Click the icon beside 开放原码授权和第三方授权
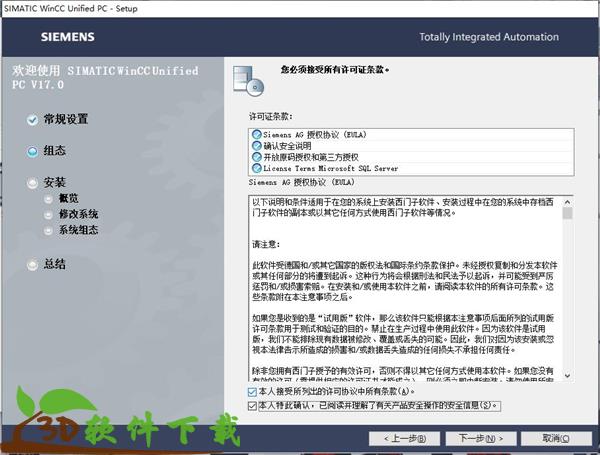The image size is (600, 455). 257,157
